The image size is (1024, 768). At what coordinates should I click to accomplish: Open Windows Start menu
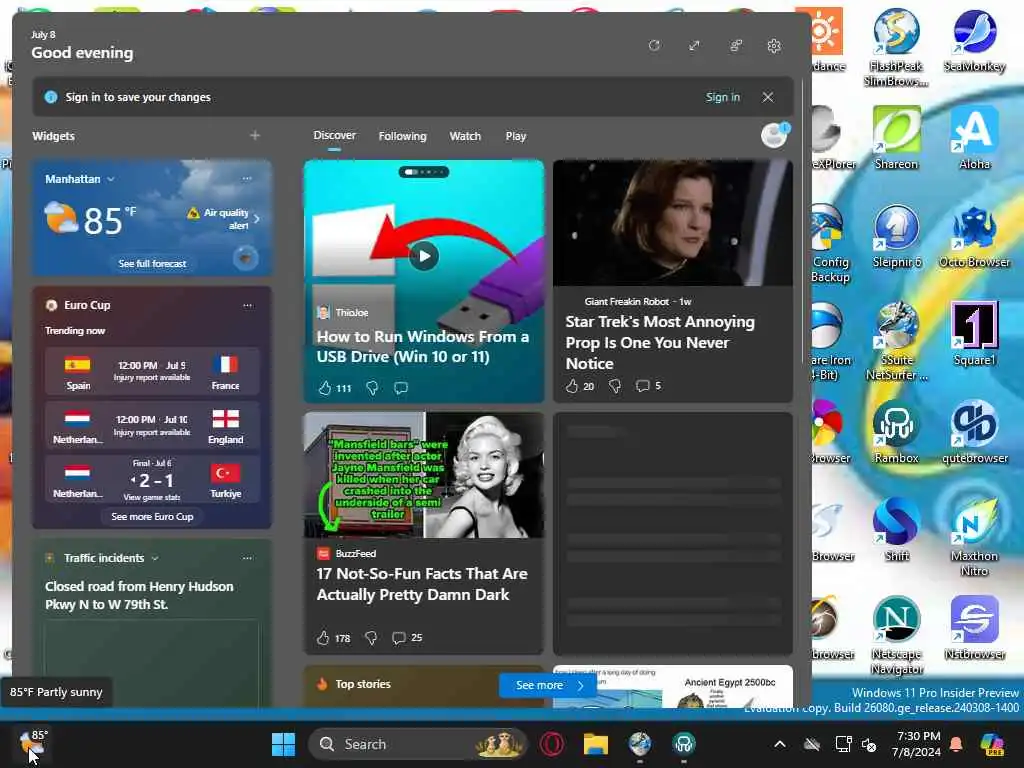coord(283,744)
